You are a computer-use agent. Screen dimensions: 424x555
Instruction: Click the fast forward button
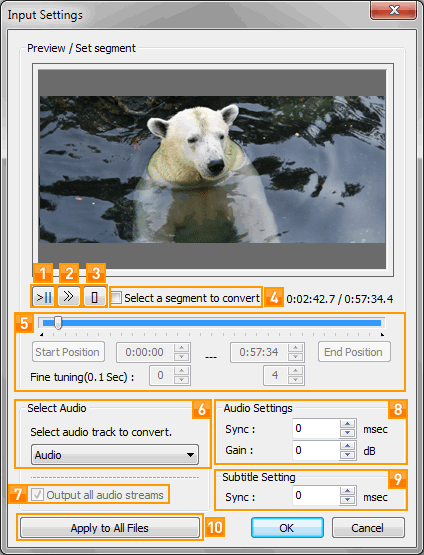point(69,297)
